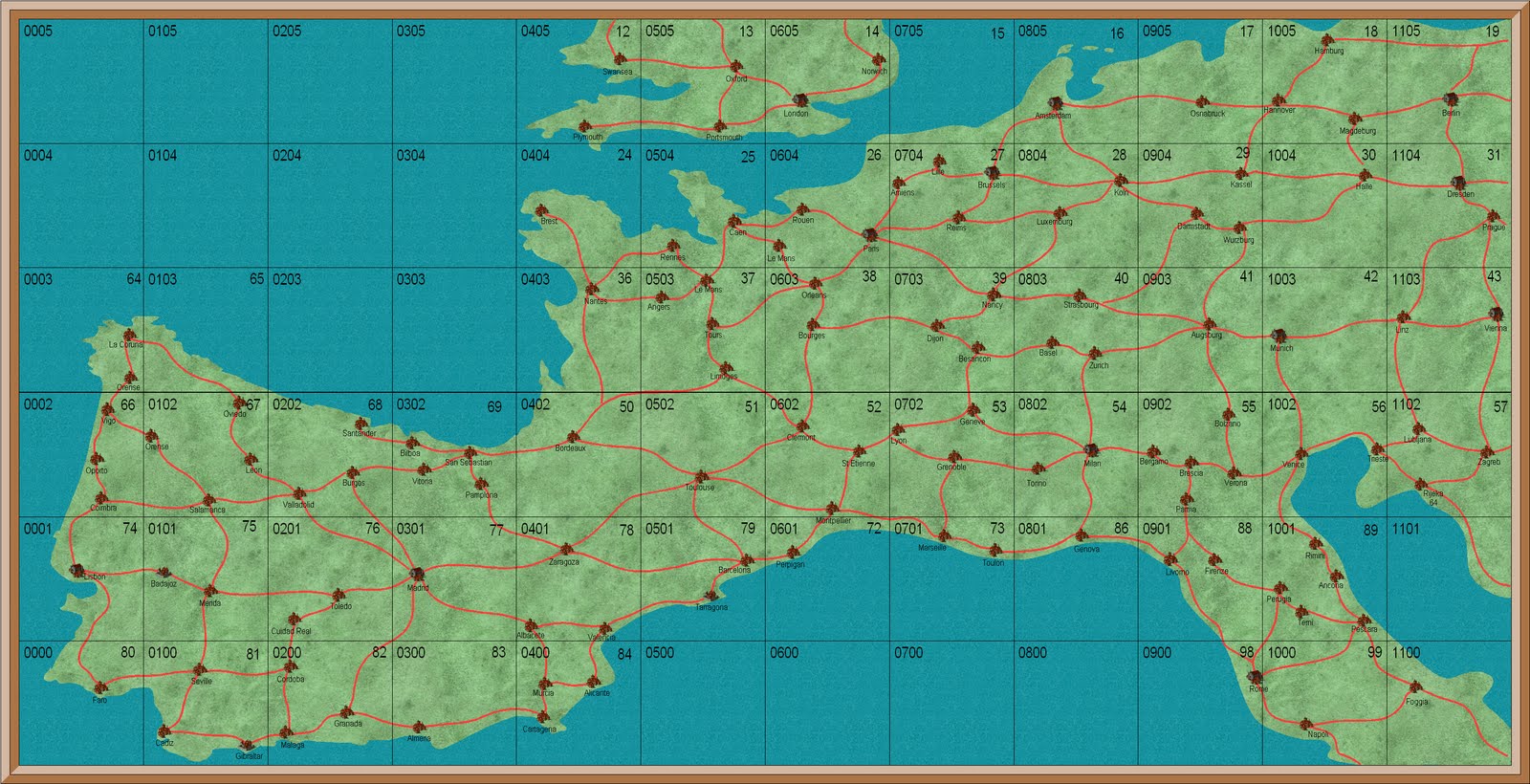1530x784 pixels.
Task: Click the Madrid city marker
Action: 417,574
